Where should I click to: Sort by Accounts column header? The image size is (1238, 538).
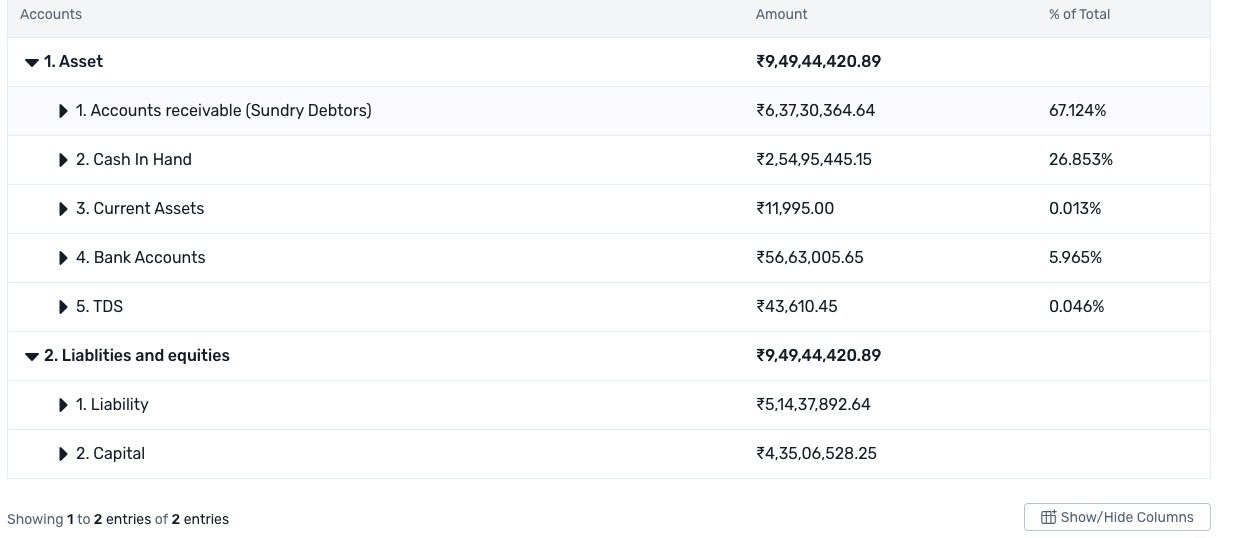point(51,14)
